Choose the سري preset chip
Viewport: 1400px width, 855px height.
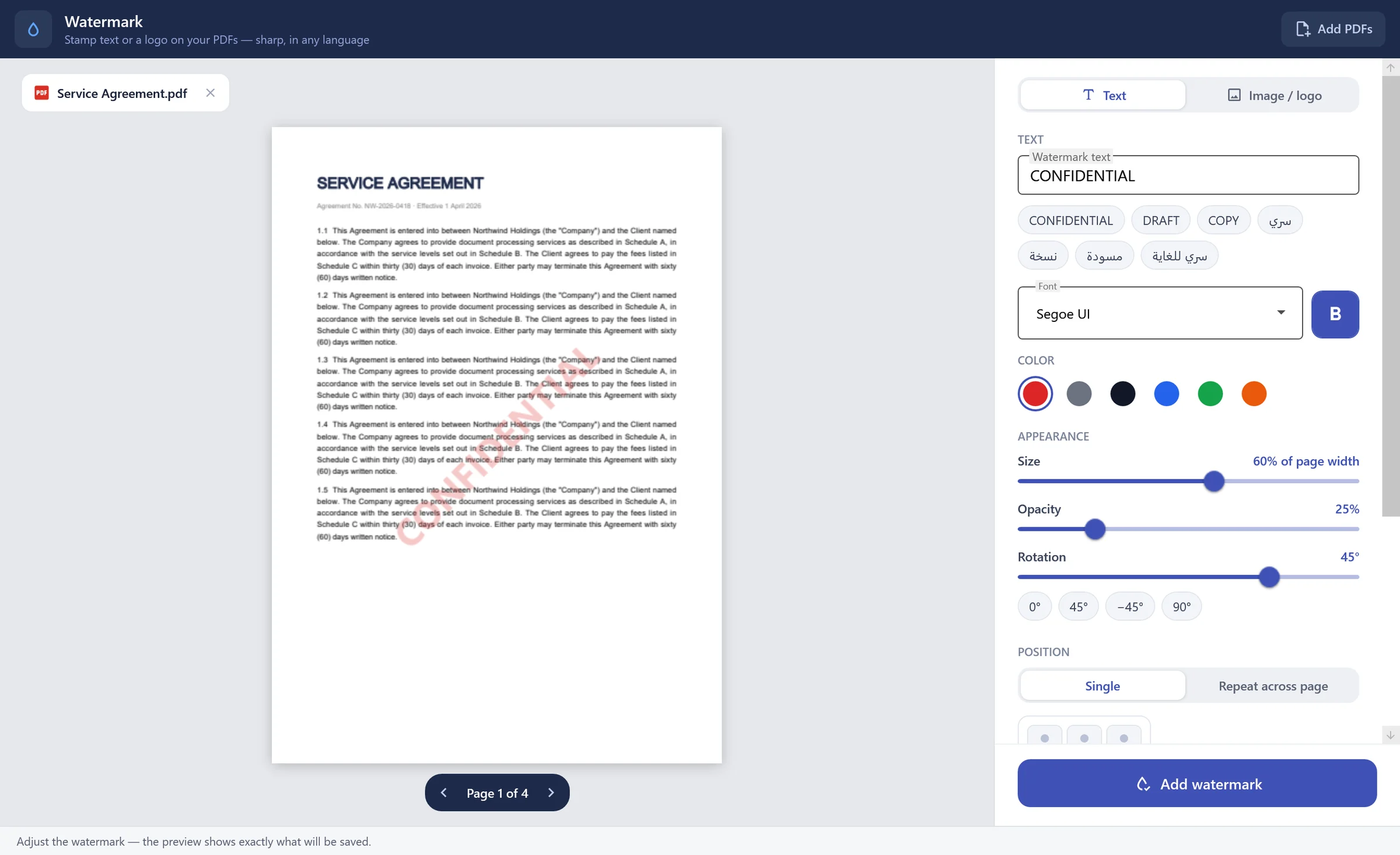(x=1280, y=220)
